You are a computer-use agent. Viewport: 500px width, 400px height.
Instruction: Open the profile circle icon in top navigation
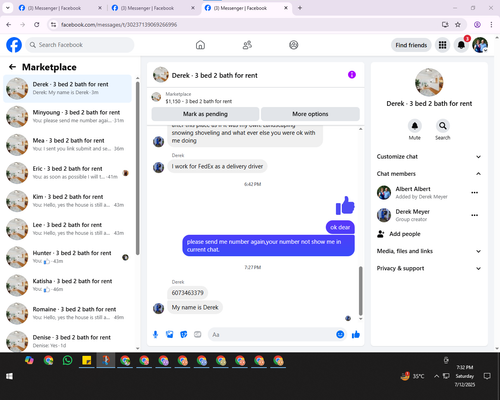(x=294, y=45)
